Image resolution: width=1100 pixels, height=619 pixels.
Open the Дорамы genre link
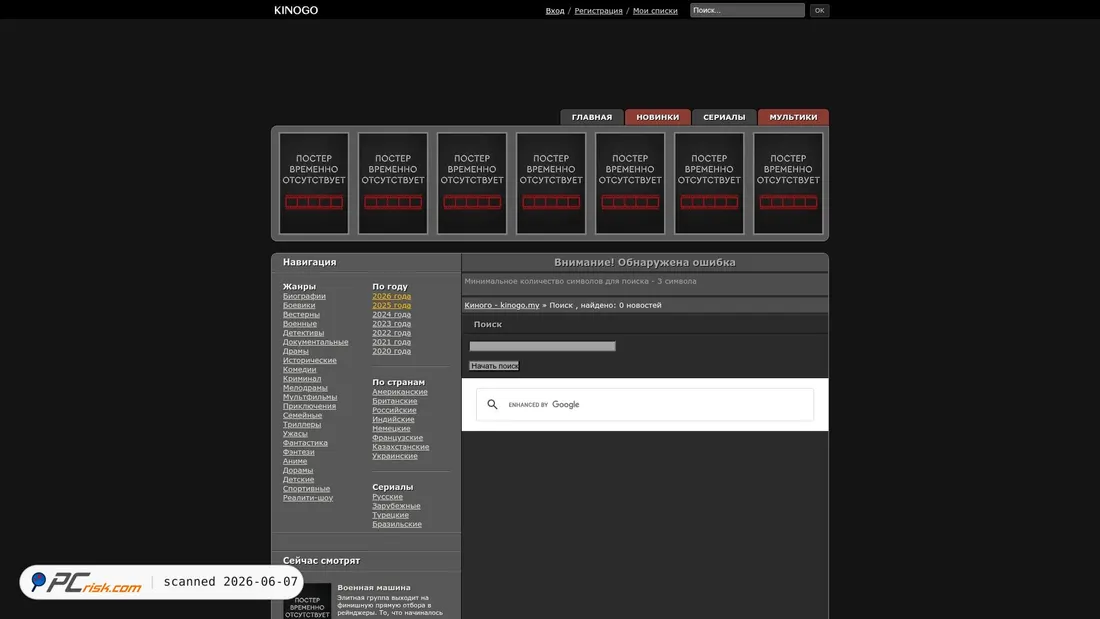[x=297, y=470]
